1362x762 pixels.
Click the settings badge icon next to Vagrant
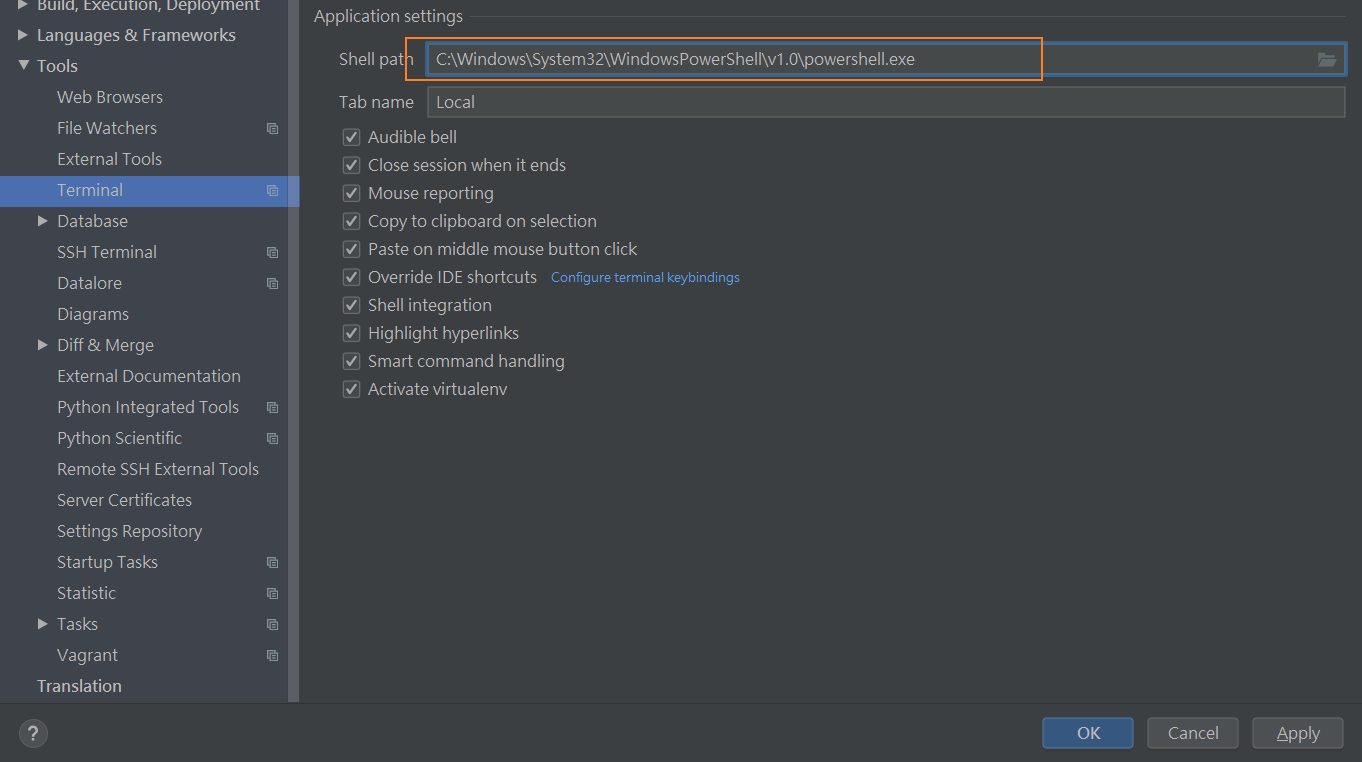tap(272, 654)
